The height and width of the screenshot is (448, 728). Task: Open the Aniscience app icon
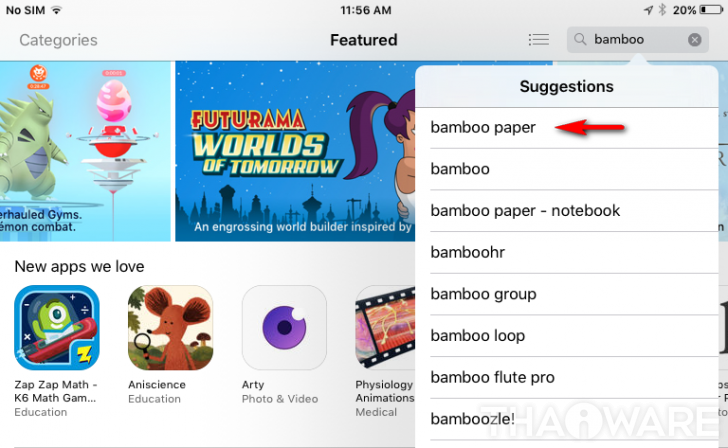click(170, 328)
